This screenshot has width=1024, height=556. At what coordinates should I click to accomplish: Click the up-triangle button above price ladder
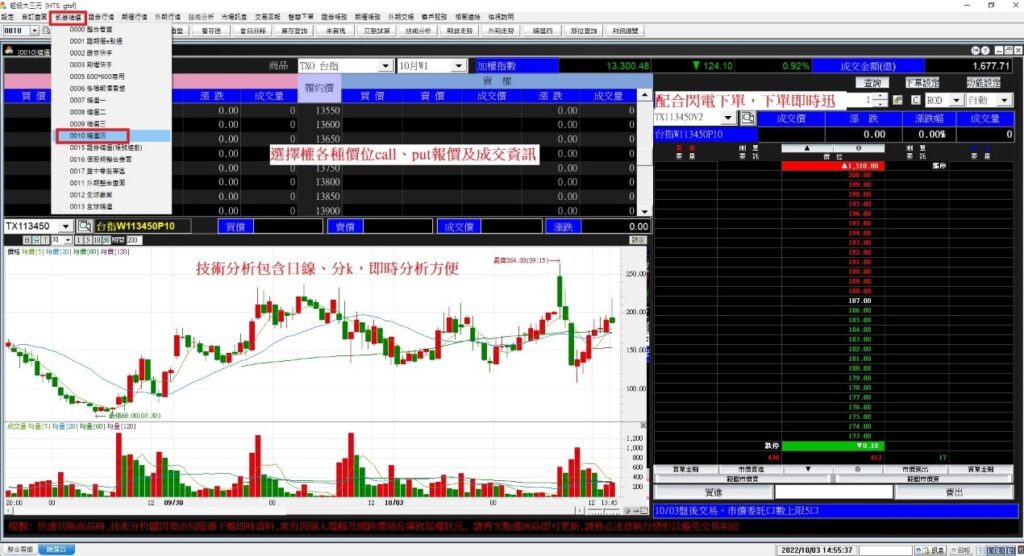[807, 148]
